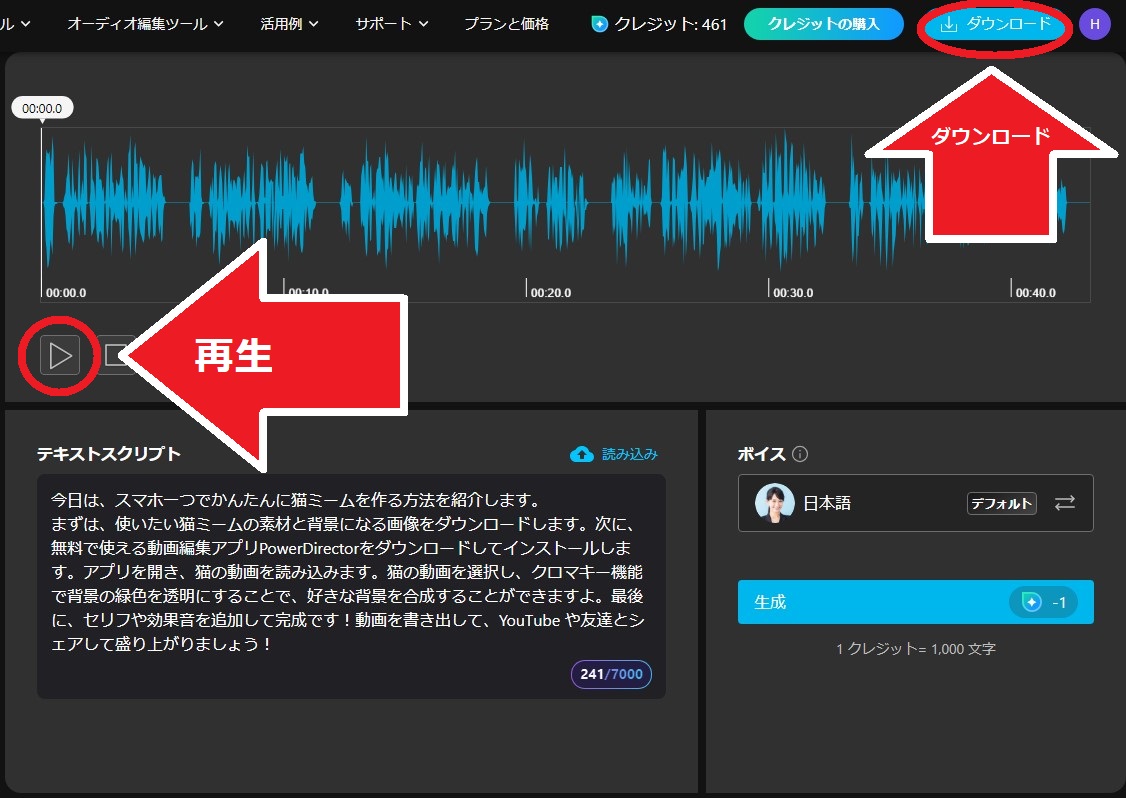Click the credit shield icon in header
Viewport: 1126px width, 798px height.
click(x=599, y=24)
